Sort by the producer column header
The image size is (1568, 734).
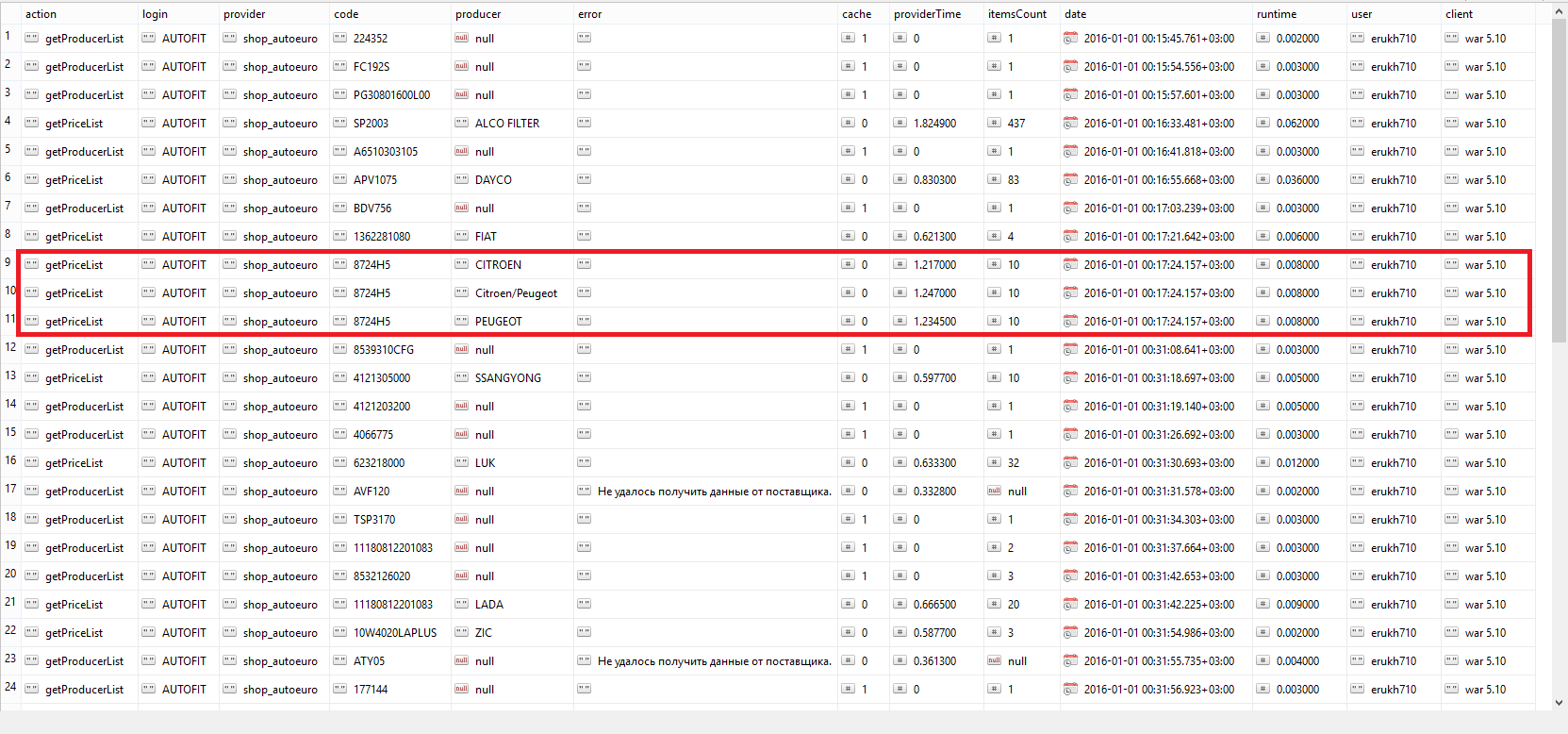coord(478,14)
